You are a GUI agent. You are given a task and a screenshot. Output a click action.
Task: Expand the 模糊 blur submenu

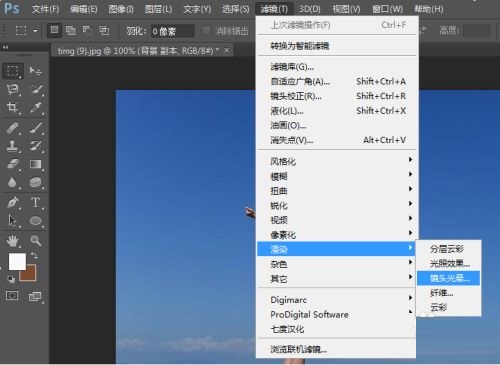[x=336, y=176]
